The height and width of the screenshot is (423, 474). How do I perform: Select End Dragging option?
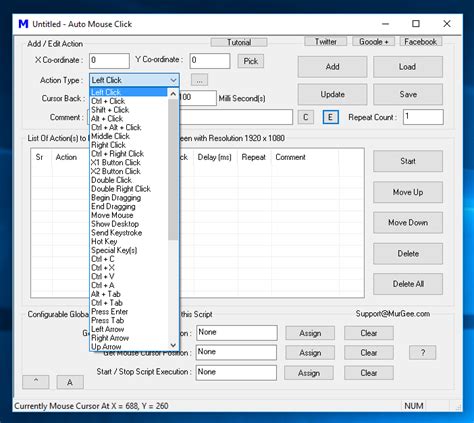click(129, 206)
